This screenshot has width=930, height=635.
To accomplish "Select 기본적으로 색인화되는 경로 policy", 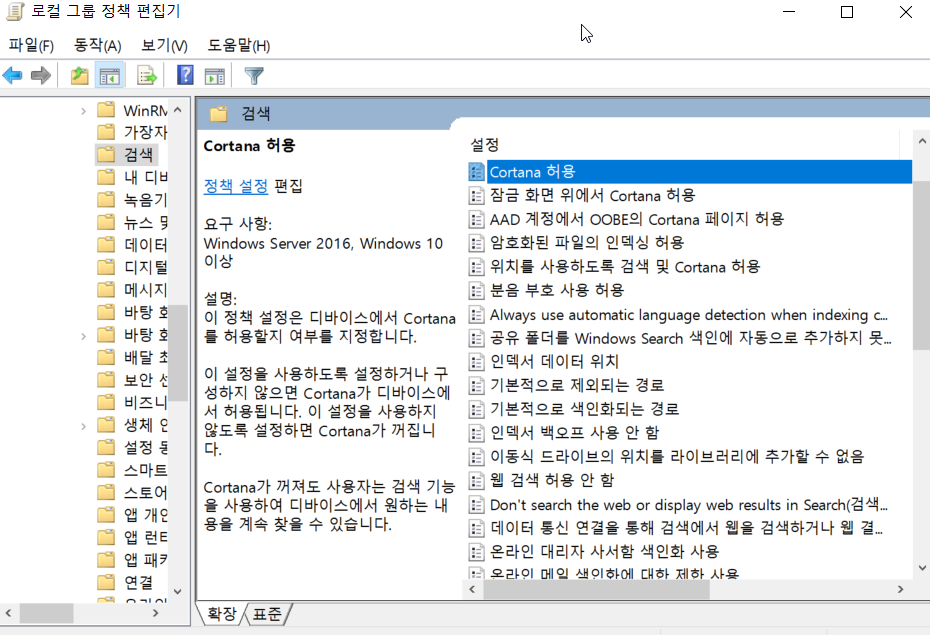I will [x=584, y=409].
